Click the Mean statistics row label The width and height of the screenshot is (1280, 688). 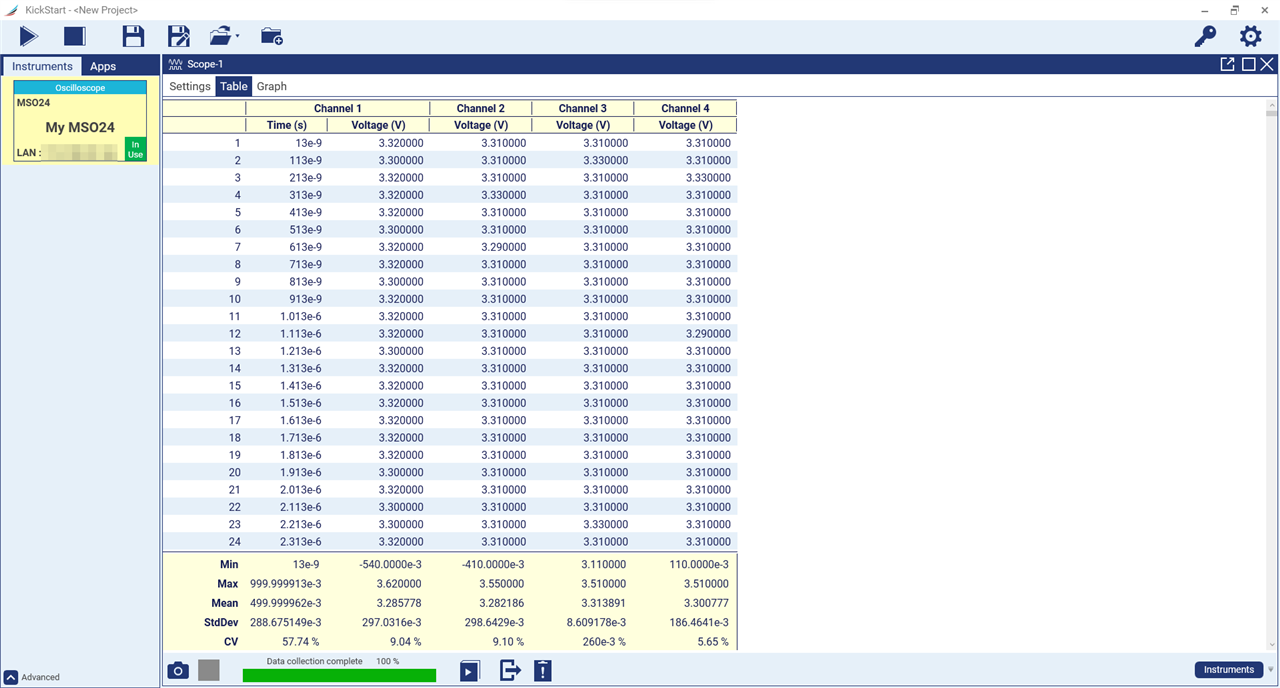(225, 603)
